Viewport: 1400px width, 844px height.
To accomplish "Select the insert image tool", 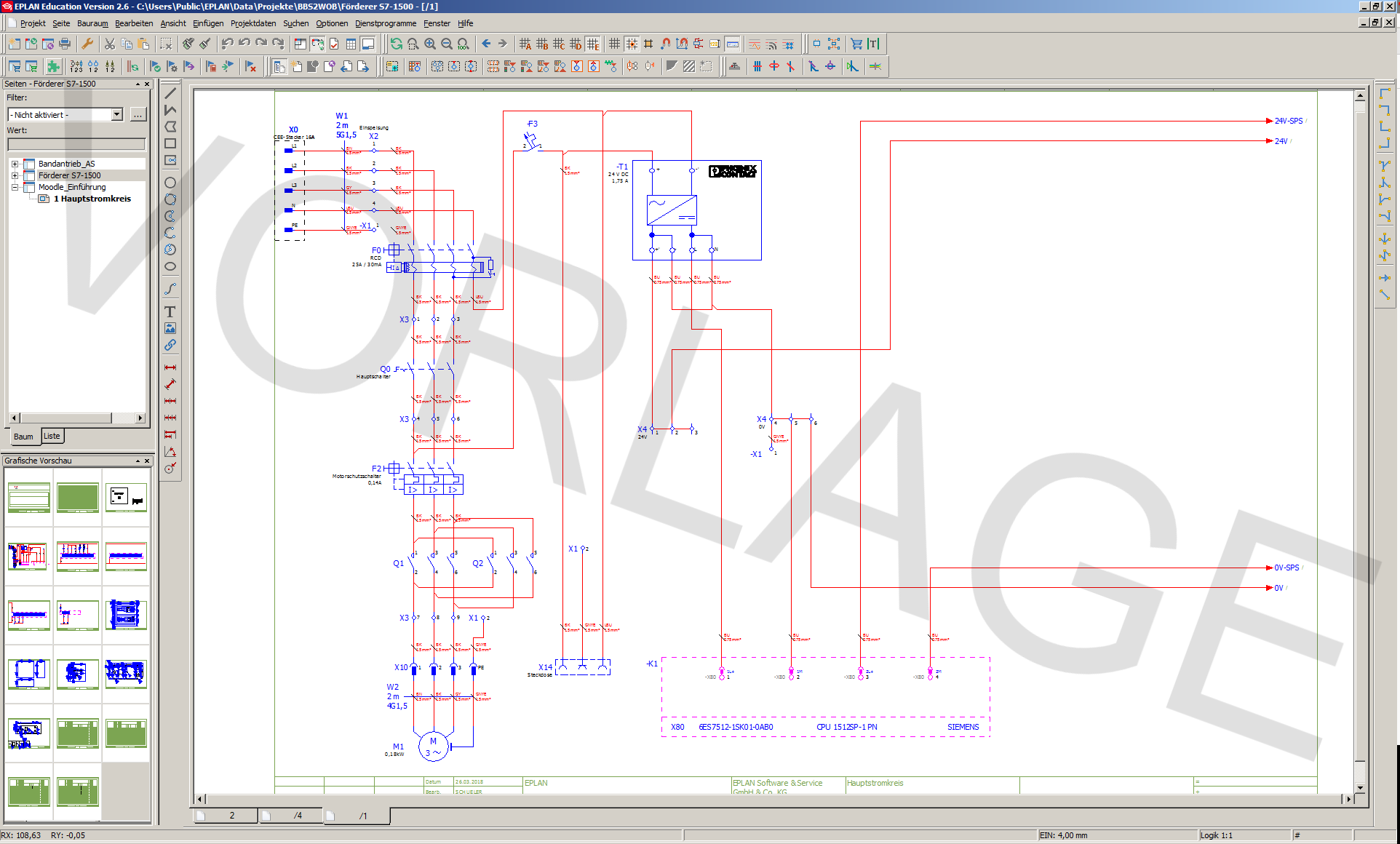I will click(x=170, y=328).
